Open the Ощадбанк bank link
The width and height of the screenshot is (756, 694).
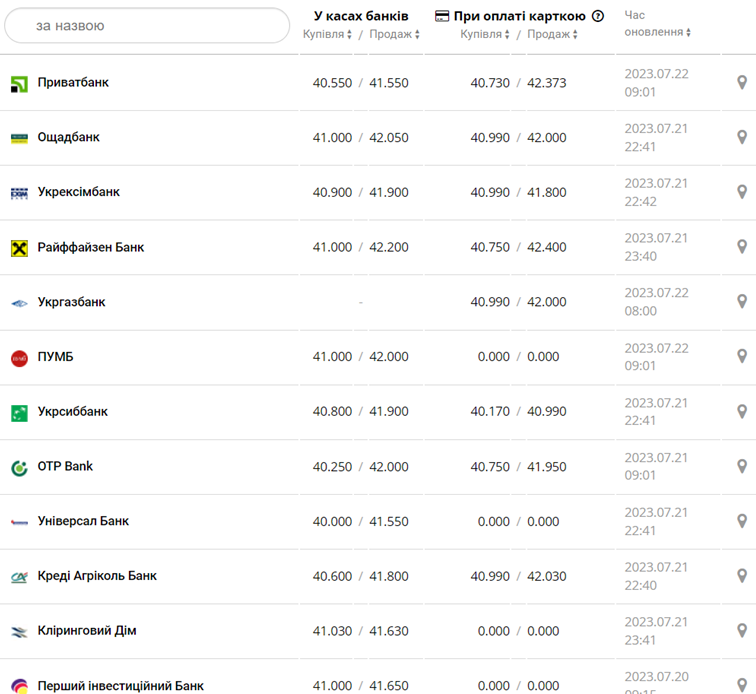pos(69,137)
